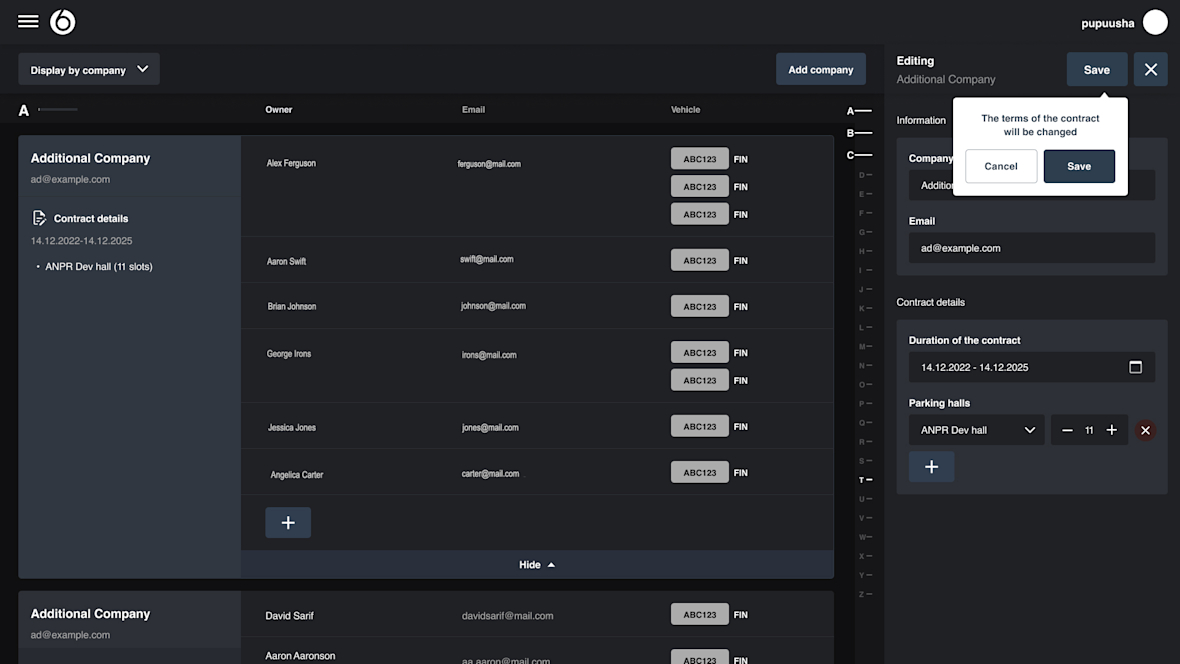Click the Email field showing ad@example.com
Screen dimensions: 1180x664
click(1031, 248)
